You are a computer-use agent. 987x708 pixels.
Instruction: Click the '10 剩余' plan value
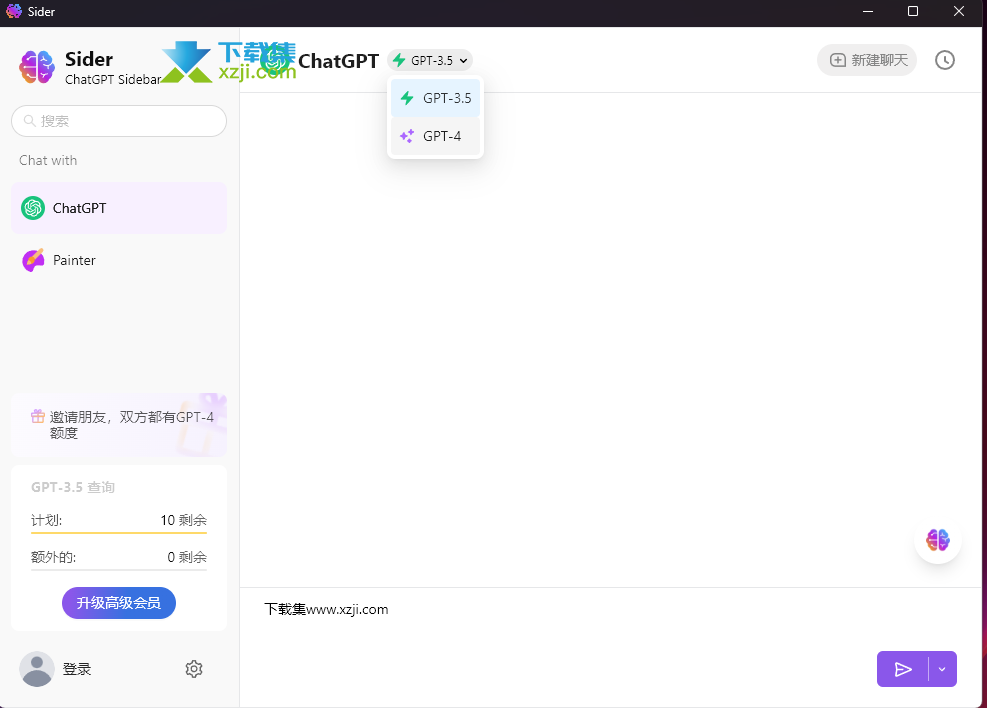[x=184, y=520]
